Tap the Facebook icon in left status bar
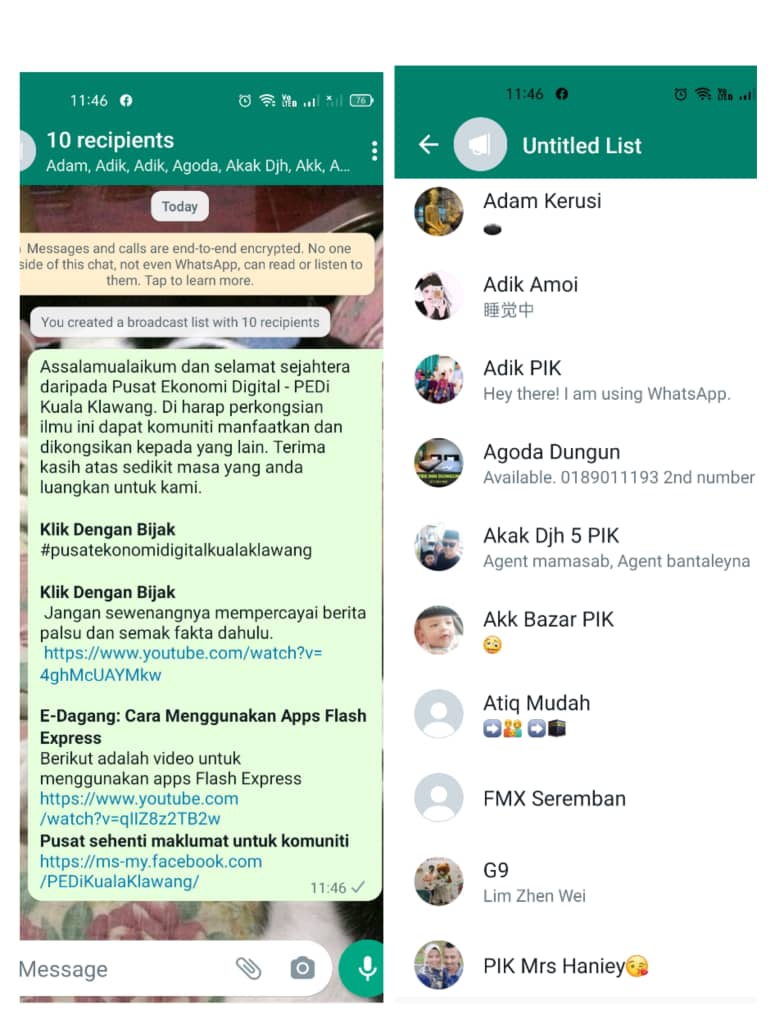 pos(126,100)
